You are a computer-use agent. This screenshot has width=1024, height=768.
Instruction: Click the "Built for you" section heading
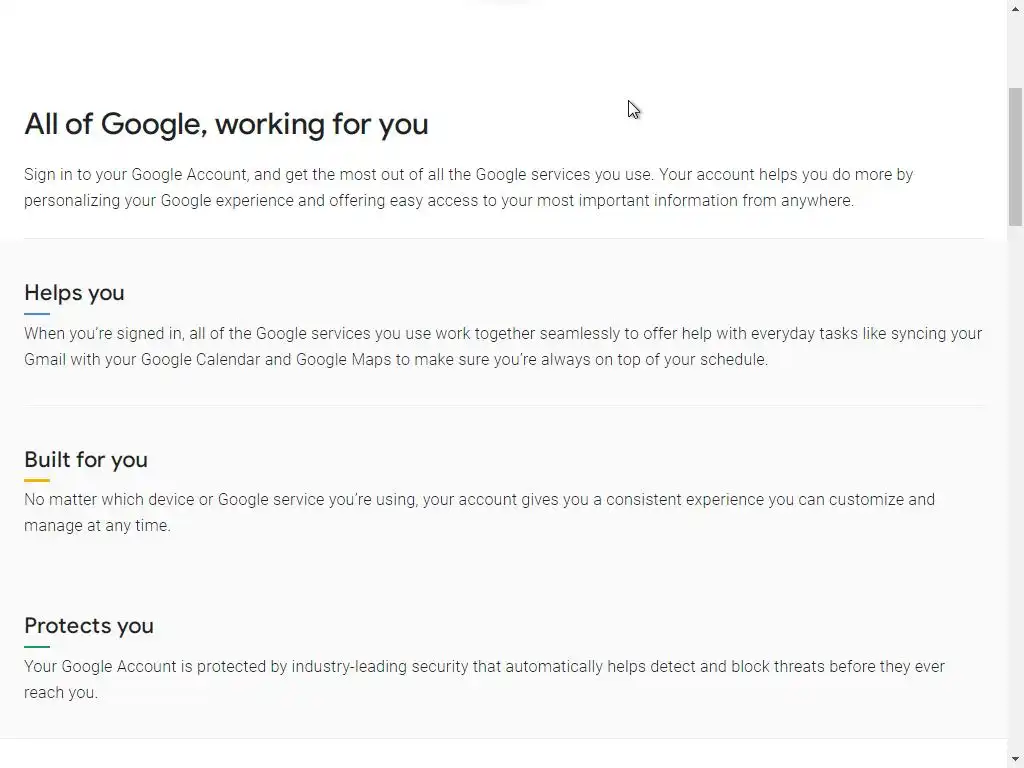(x=86, y=460)
